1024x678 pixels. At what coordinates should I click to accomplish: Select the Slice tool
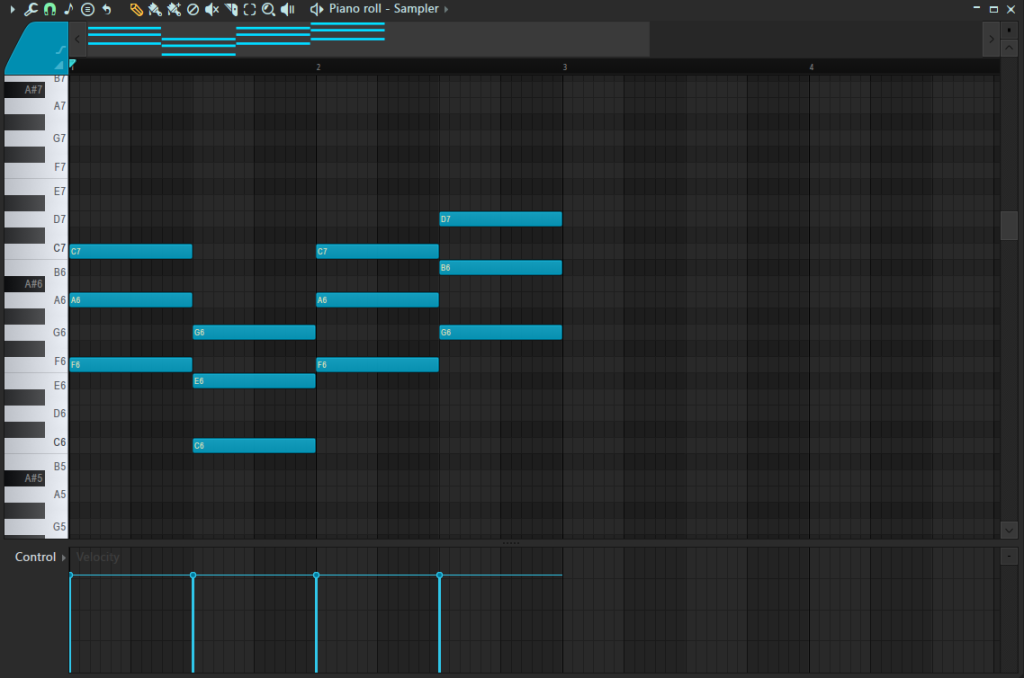tap(231, 9)
